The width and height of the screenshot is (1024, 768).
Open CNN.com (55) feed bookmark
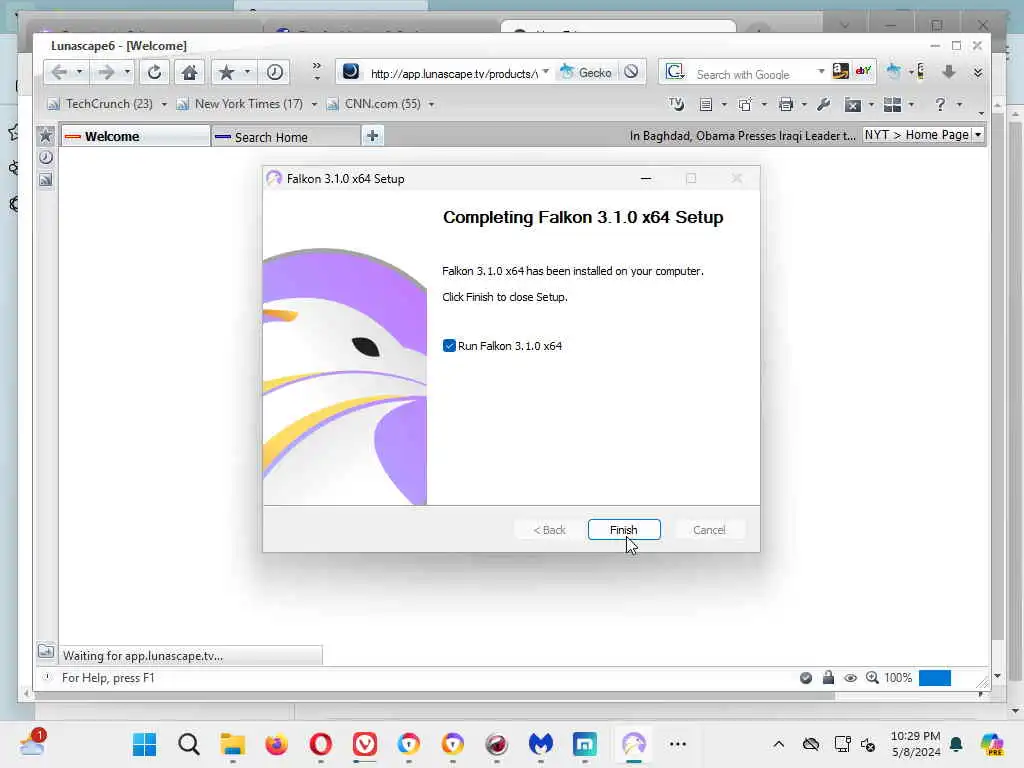374,104
